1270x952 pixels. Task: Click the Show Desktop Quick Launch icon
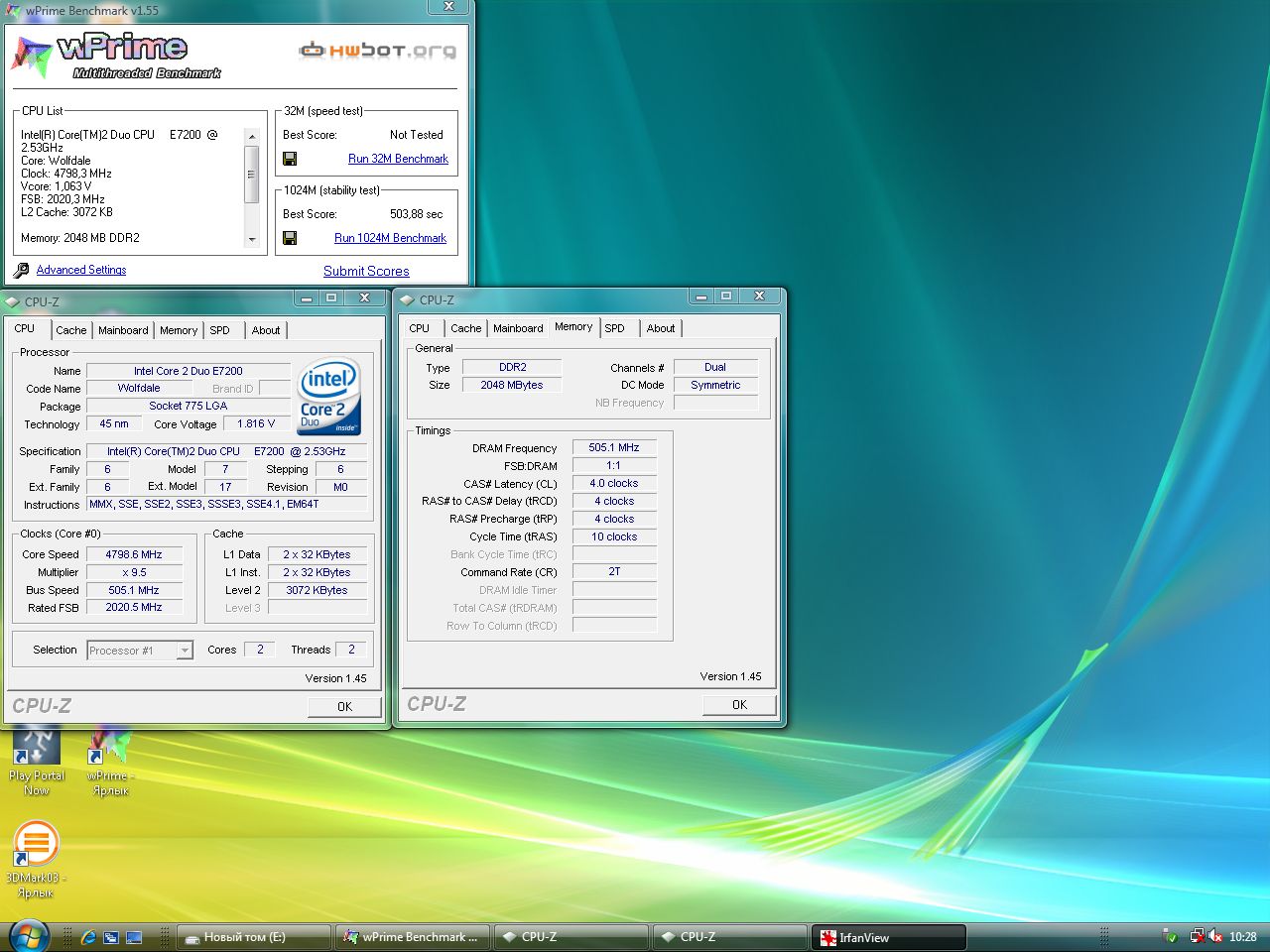pos(134,937)
